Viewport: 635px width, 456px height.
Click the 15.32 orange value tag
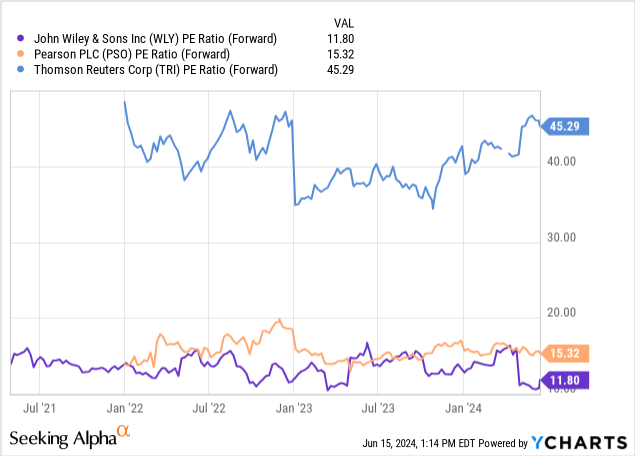[x=569, y=353]
